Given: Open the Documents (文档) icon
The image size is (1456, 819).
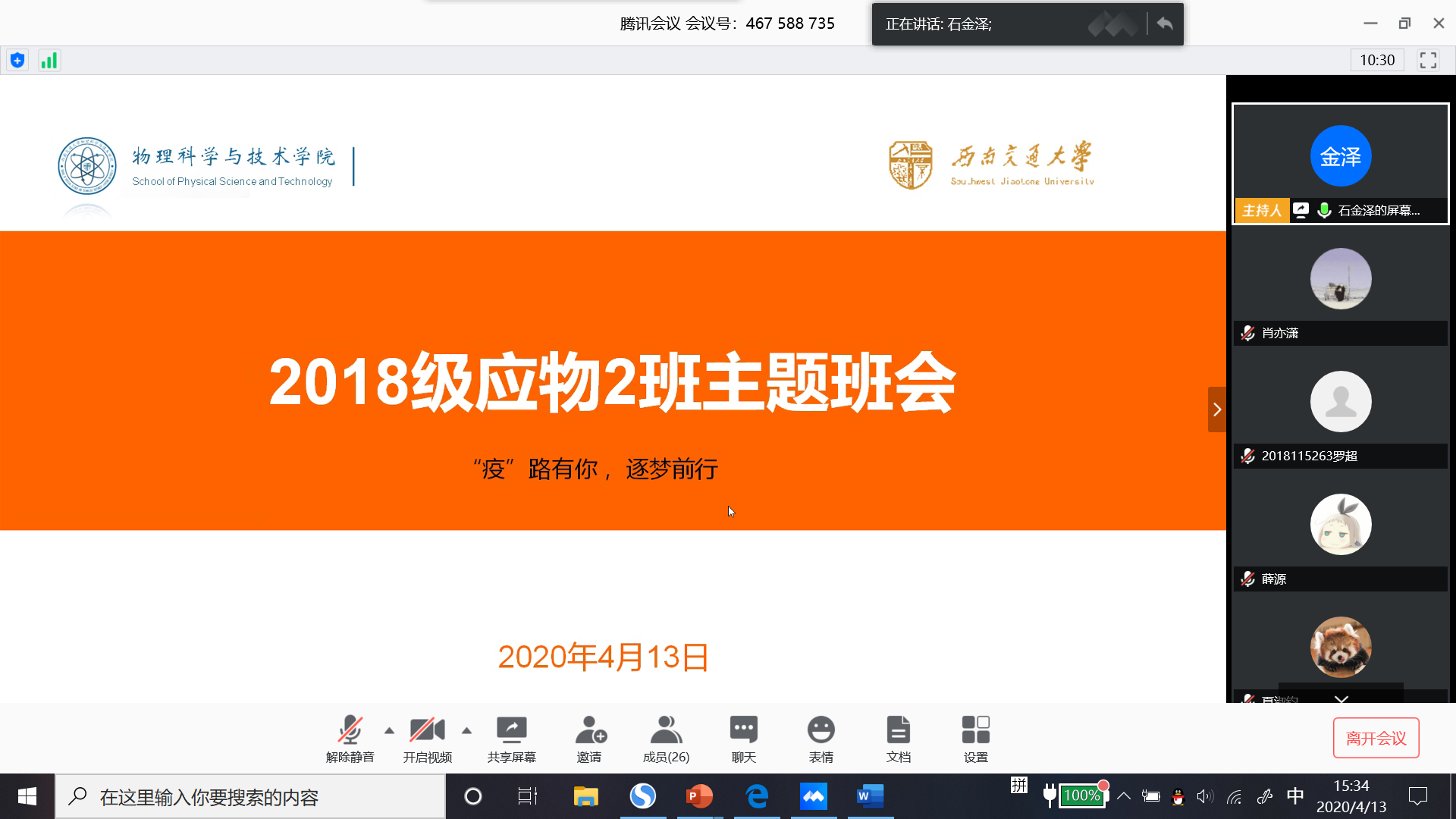Looking at the screenshot, I should click(898, 730).
